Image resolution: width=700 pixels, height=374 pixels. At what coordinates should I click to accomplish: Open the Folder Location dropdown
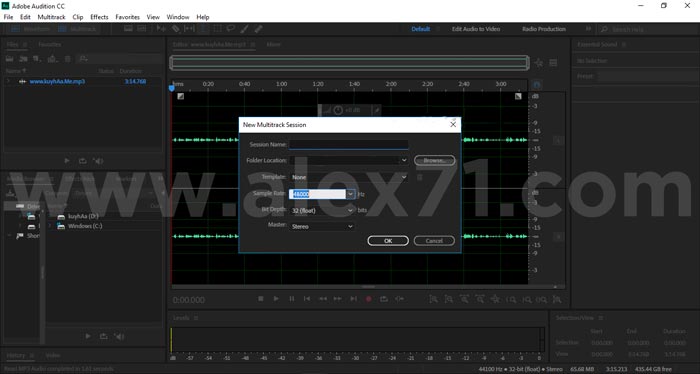point(404,160)
